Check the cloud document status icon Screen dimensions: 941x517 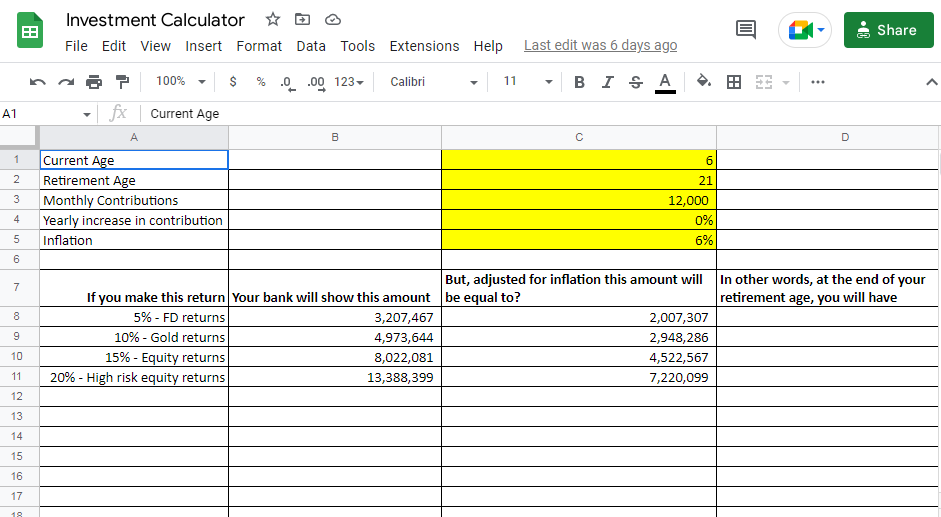point(332,20)
